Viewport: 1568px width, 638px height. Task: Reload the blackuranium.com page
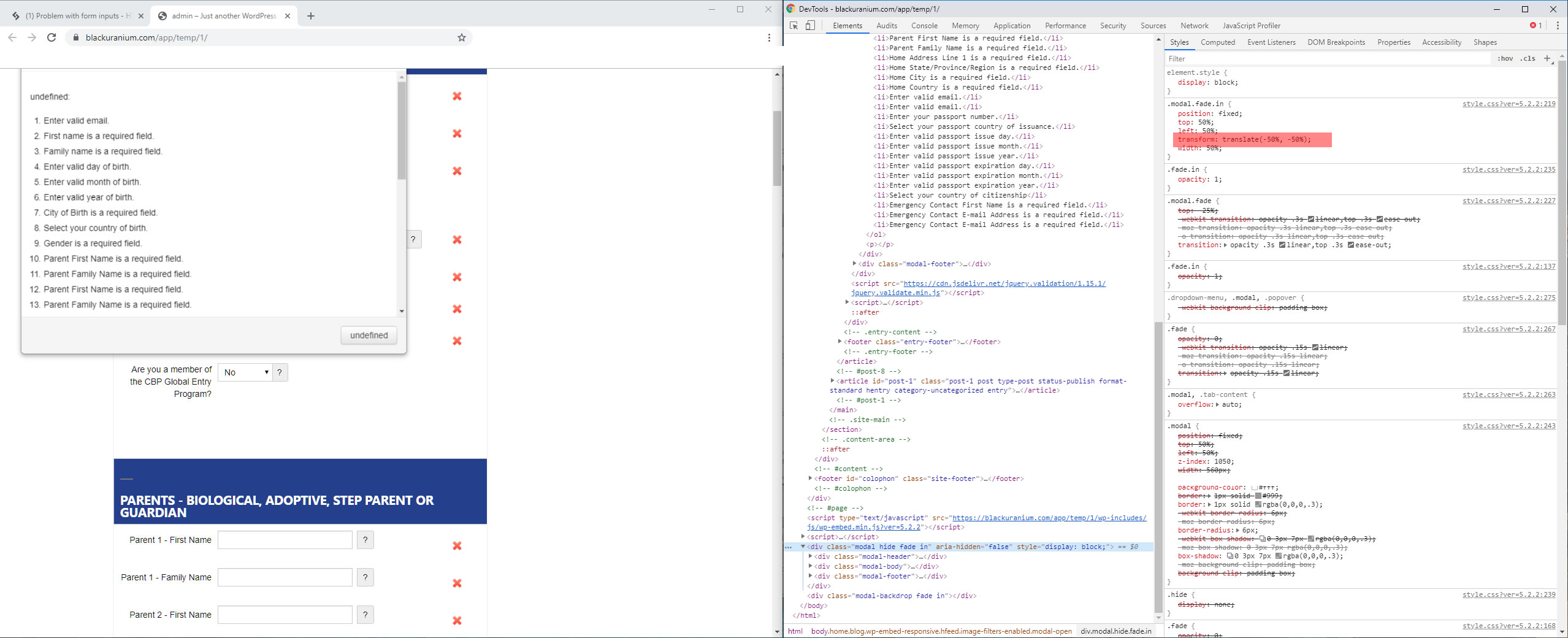(52, 37)
